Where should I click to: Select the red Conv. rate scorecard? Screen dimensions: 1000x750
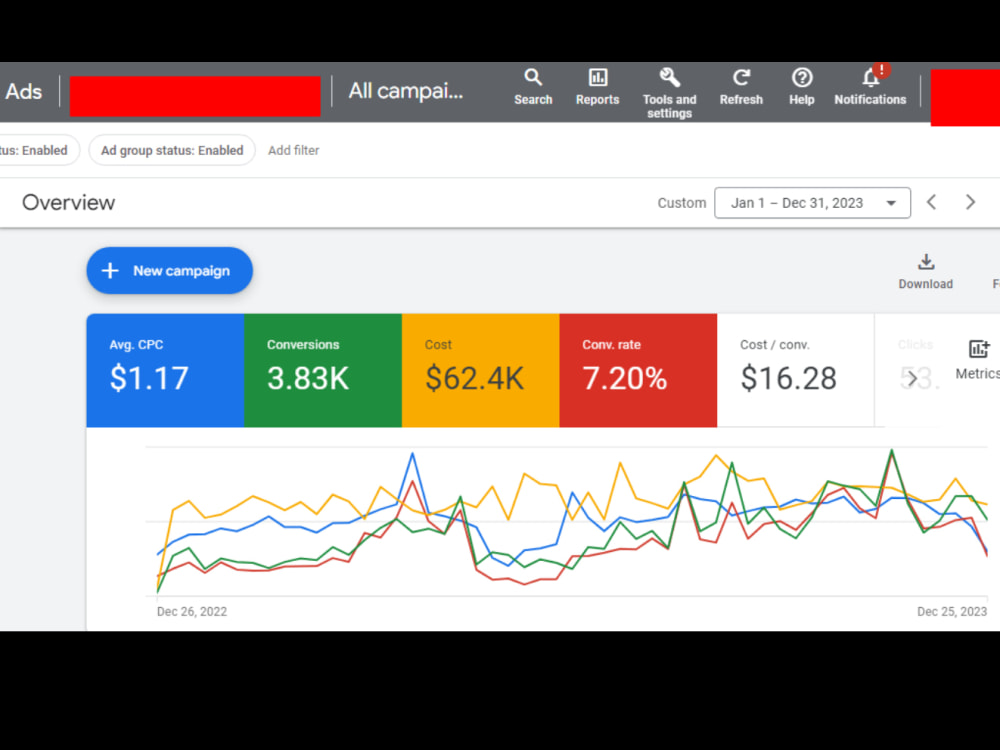638,370
